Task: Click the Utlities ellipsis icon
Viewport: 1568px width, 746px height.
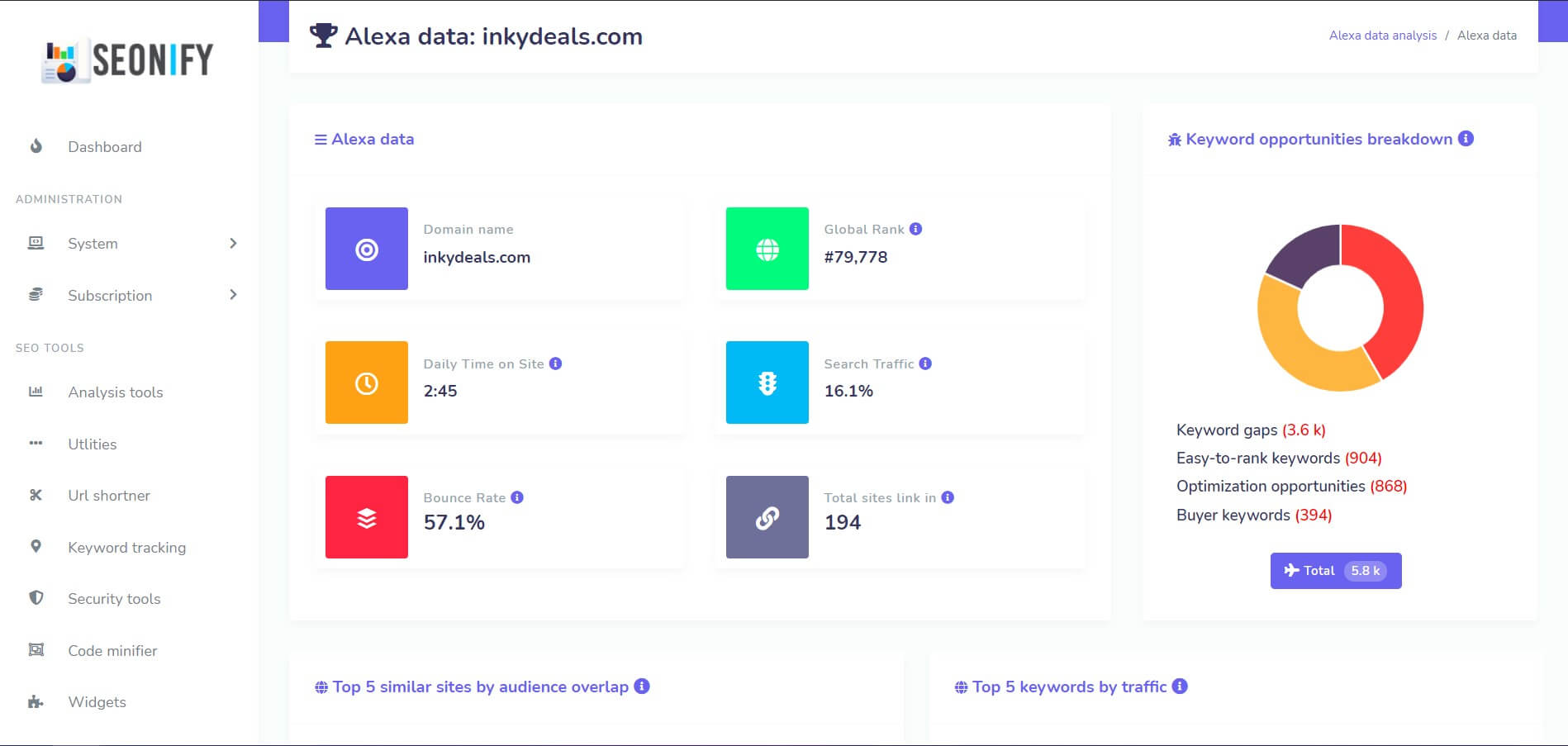Action: point(36,444)
